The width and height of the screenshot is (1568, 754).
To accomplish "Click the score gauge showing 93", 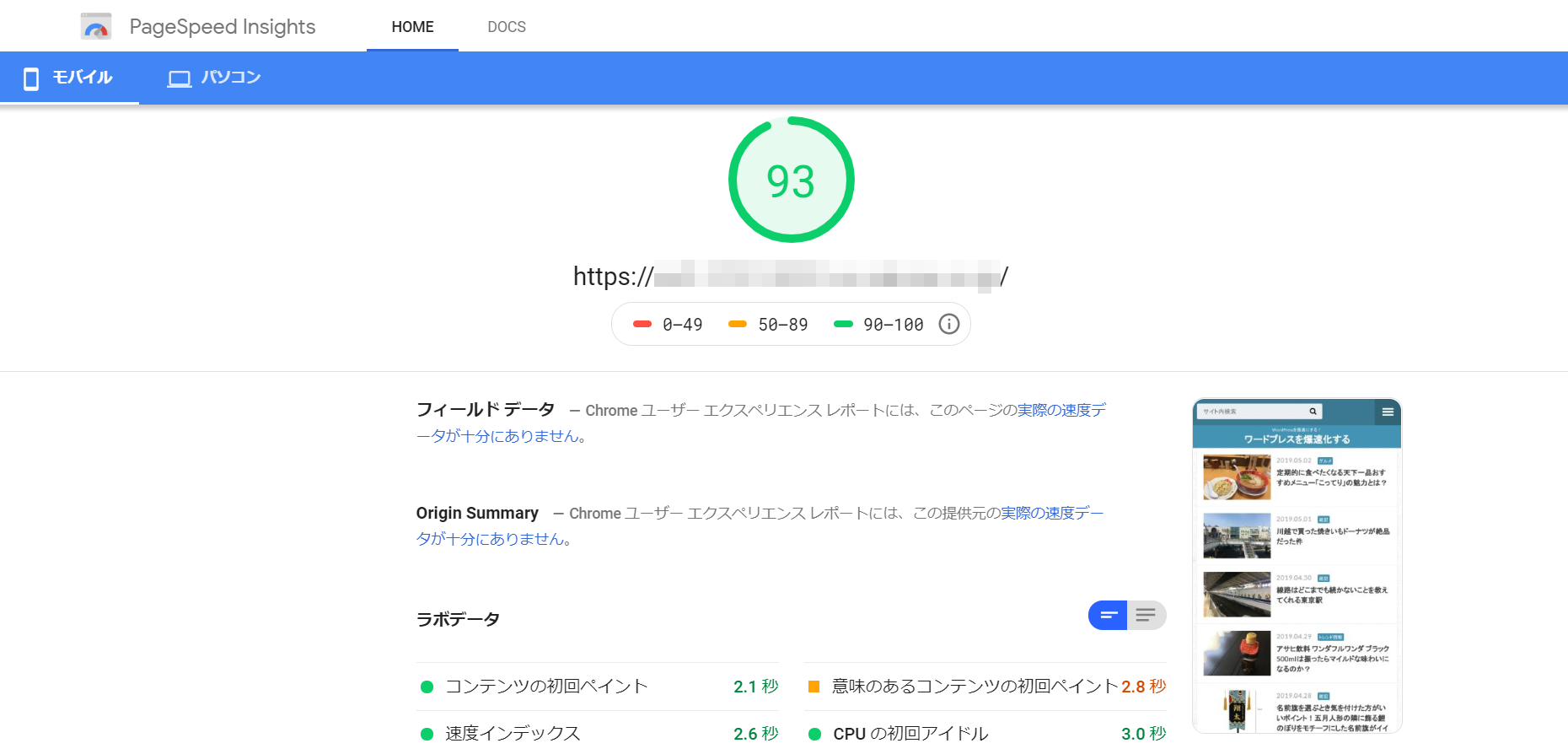I will pos(791,180).
